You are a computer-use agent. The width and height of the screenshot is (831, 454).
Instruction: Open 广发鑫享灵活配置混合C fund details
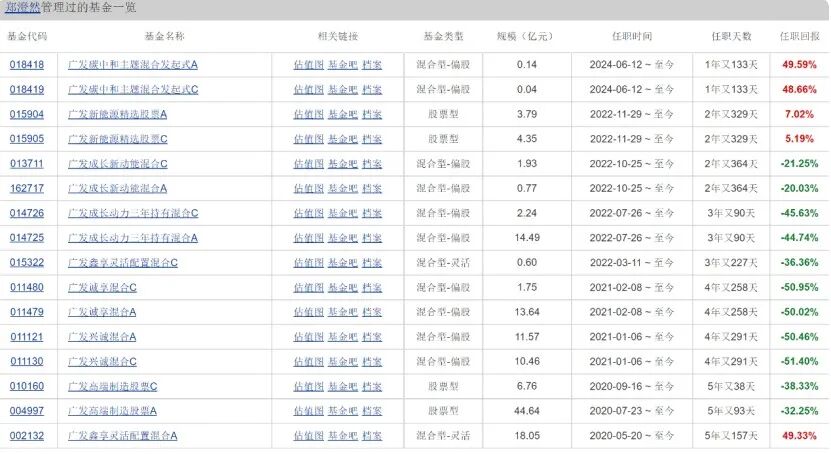point(123,263)
